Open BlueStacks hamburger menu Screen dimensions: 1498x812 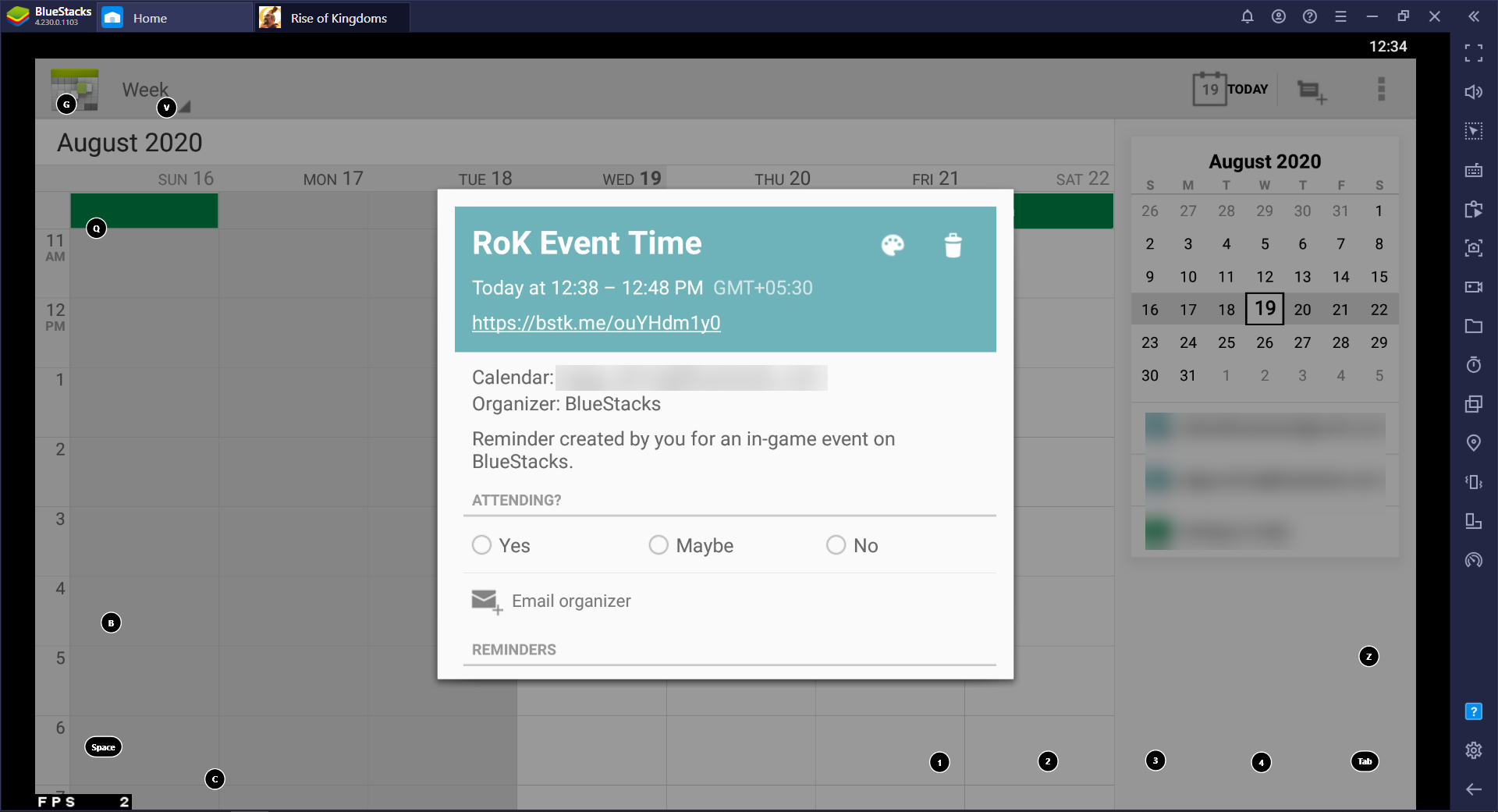pos(1341,16)
